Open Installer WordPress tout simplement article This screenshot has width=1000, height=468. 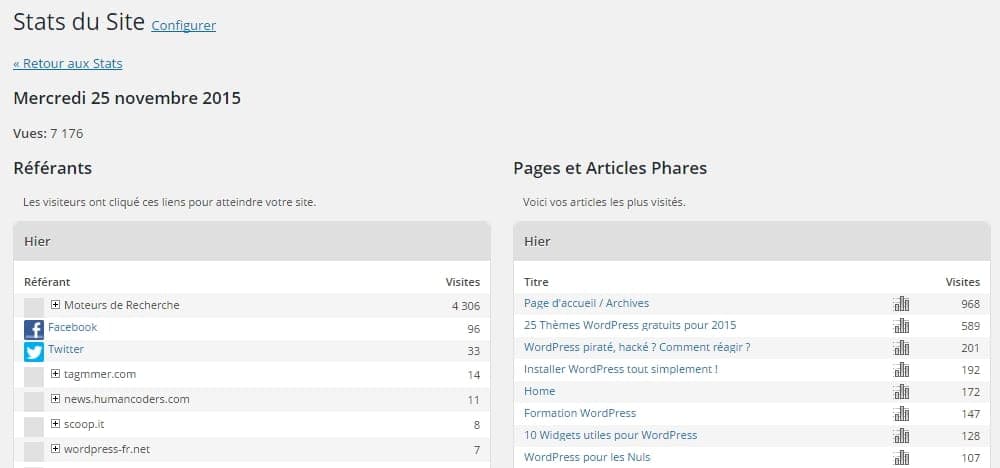(x=621, y=369)
